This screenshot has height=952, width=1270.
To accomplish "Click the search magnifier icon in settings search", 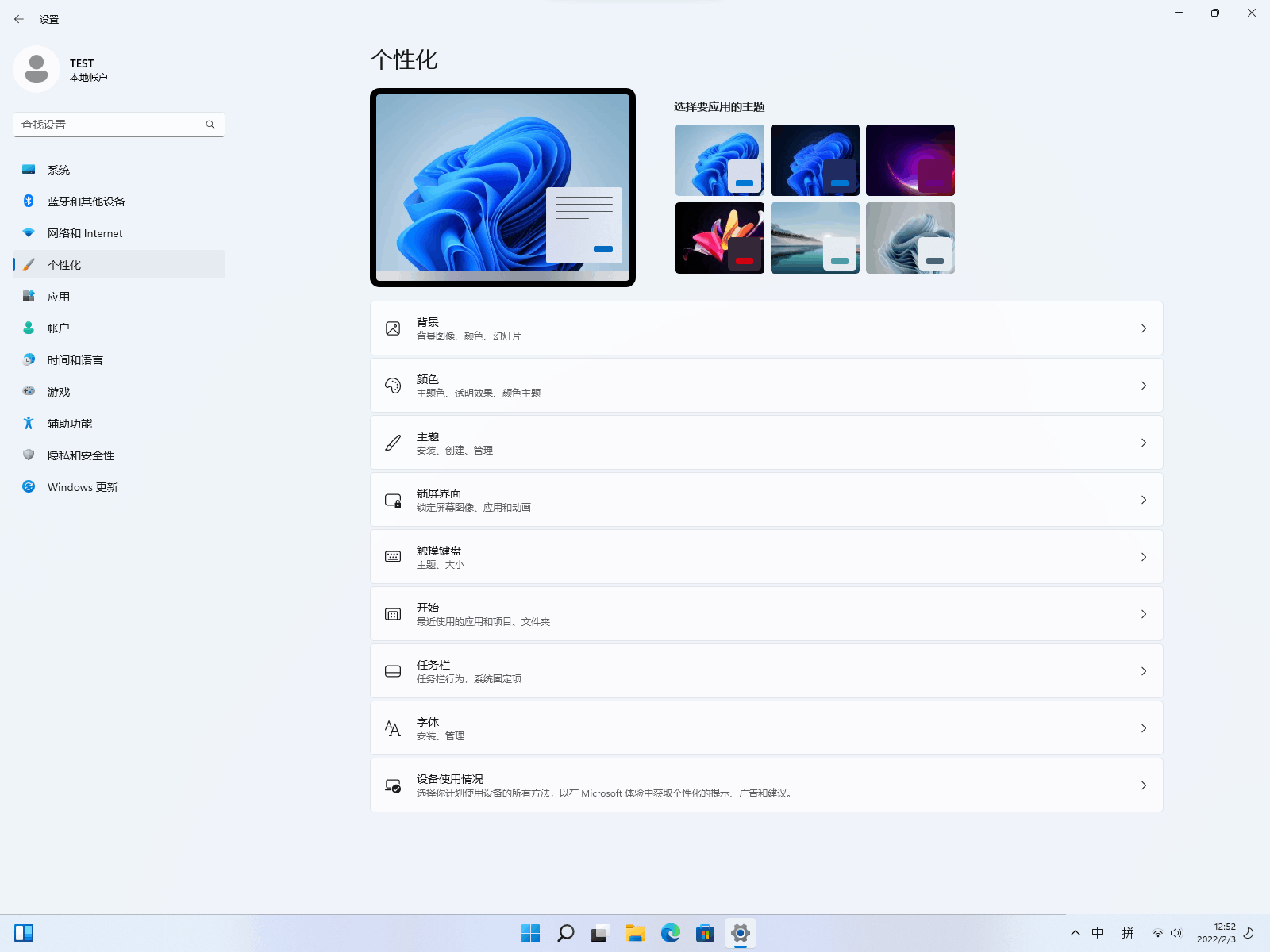I will click(x=210, y=125).
